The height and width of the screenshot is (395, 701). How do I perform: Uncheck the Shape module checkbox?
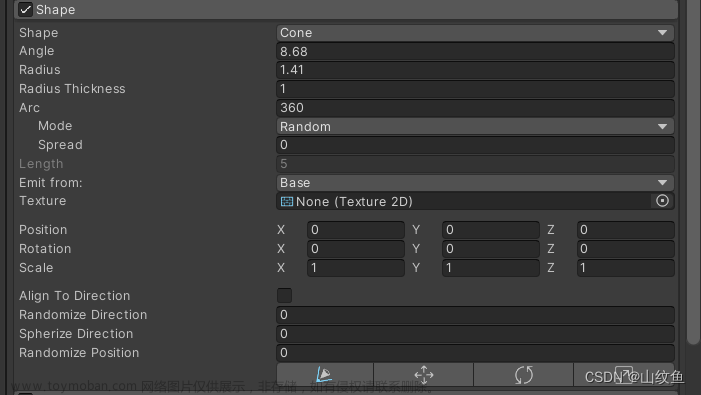point(25,9)
